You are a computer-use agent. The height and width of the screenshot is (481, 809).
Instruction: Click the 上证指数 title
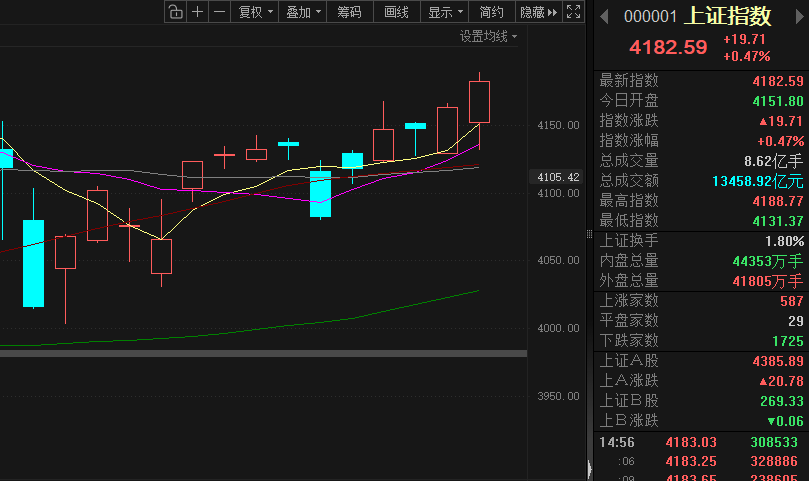pos(727,17)
